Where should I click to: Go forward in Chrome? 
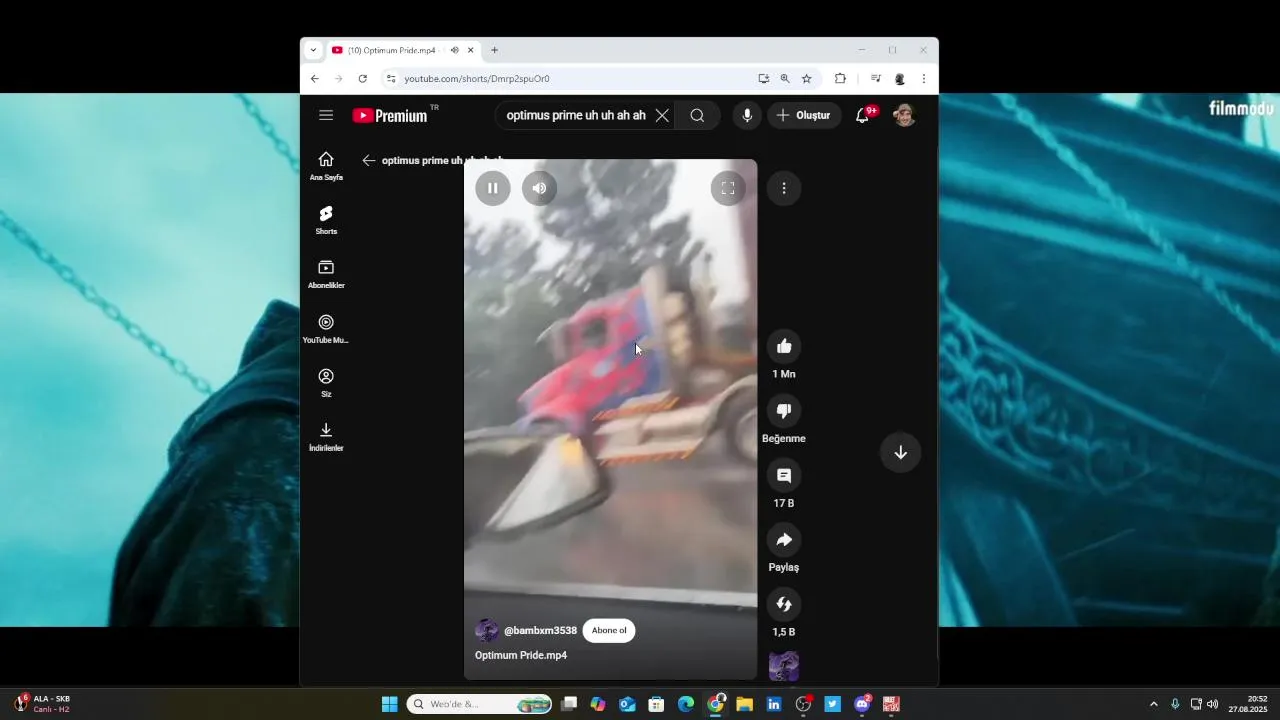338,78
